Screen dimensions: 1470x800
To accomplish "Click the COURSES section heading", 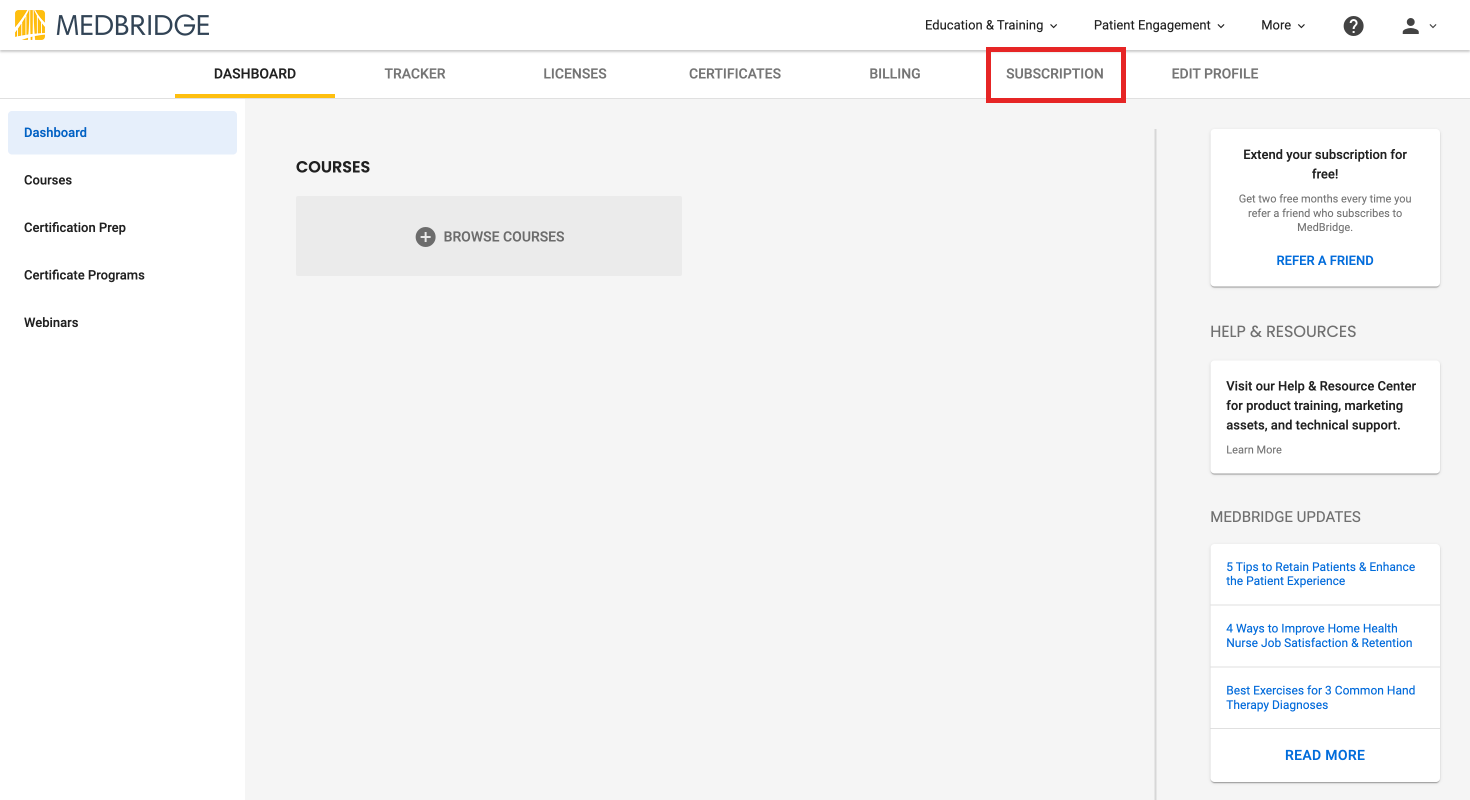I will [x=333, y=167].
